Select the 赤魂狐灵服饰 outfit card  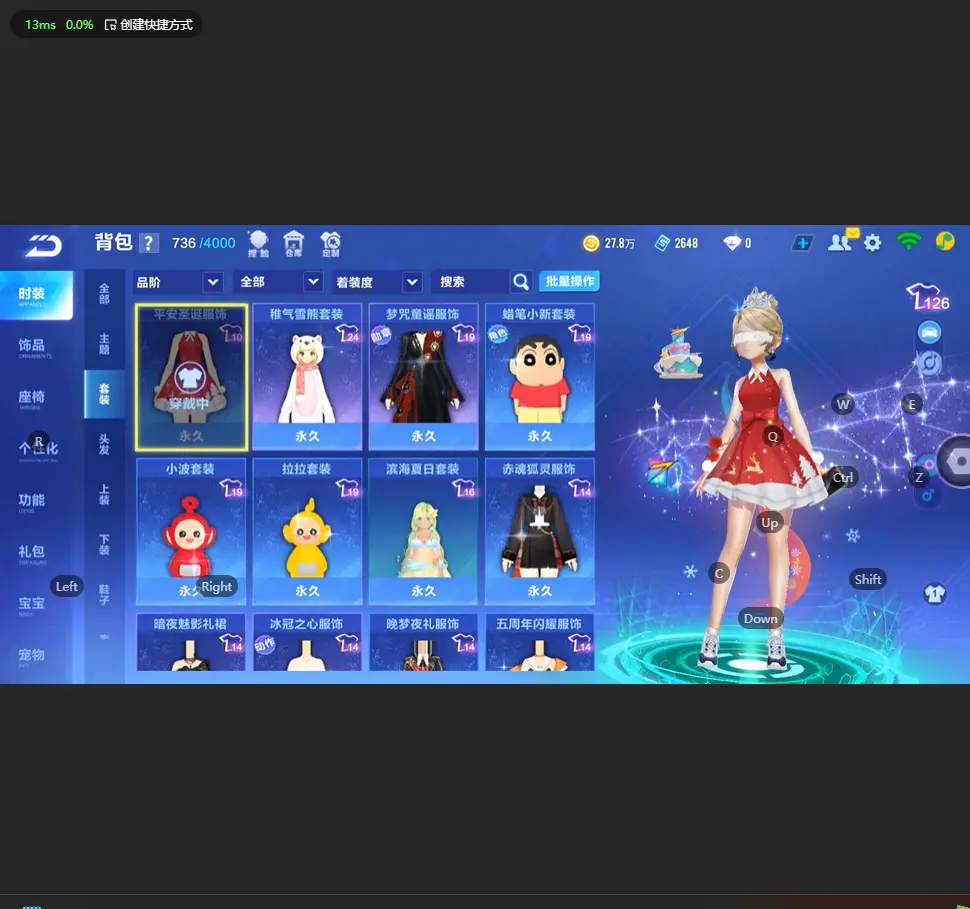(539, 532)
